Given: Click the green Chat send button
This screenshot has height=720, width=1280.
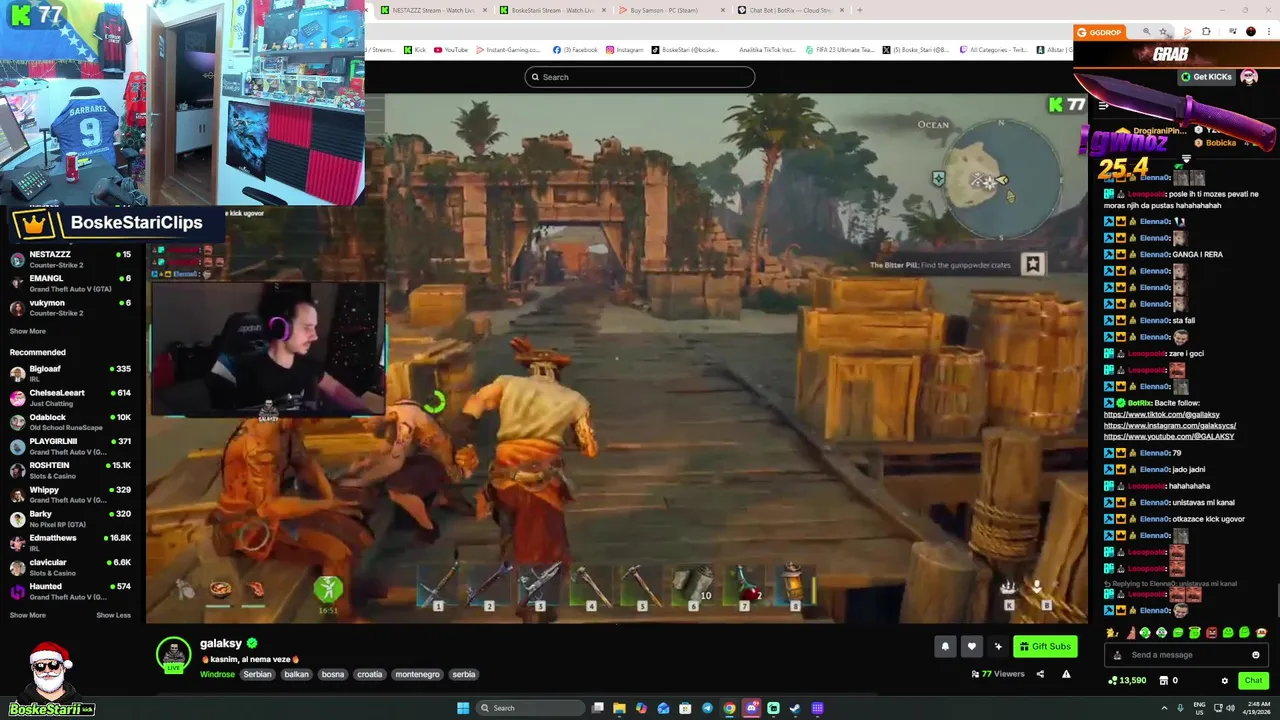Looking at the screenshot, I should pyautogui.click(x=1253, y=681).
